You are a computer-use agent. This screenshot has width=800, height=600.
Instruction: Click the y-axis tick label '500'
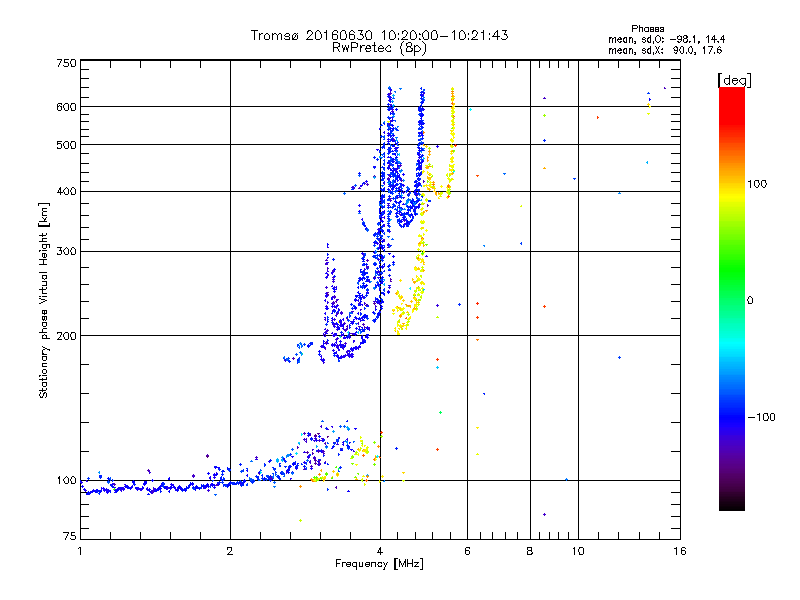(x=66, y=145)
